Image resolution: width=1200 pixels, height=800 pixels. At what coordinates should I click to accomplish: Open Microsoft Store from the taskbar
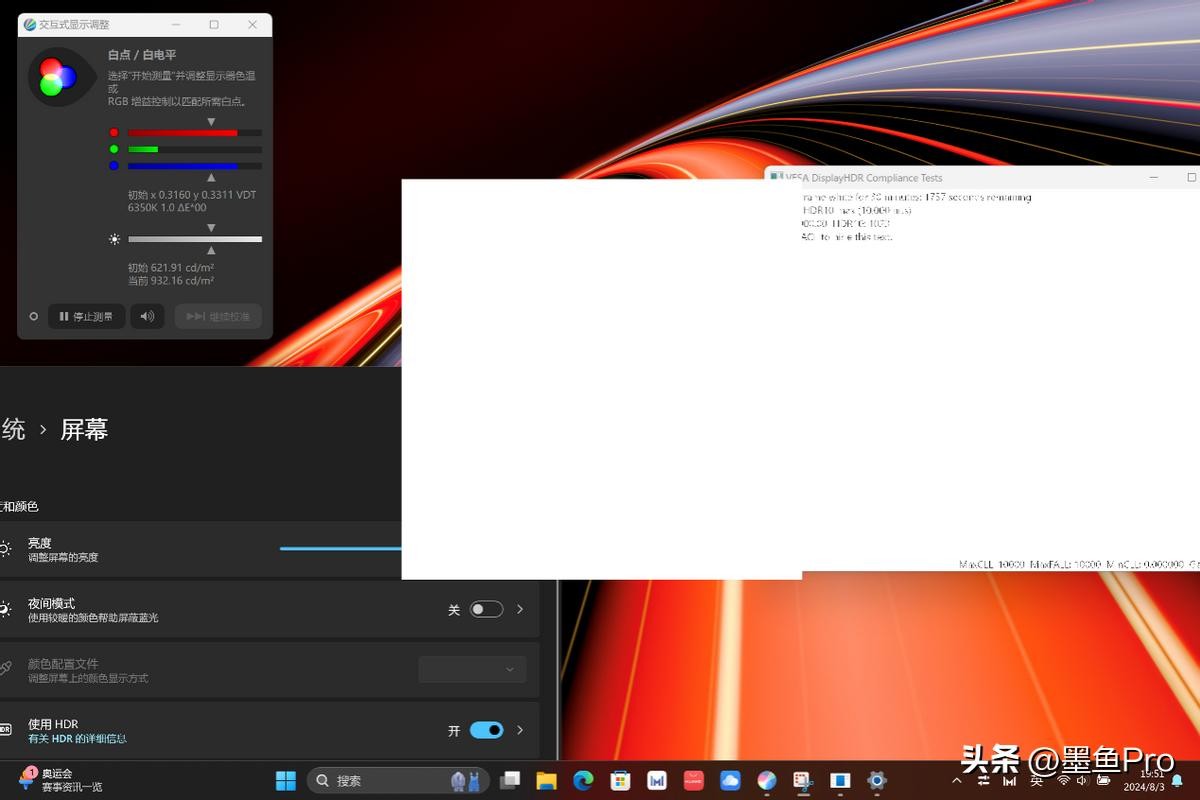pyautogui.click(x=620, y=780)
